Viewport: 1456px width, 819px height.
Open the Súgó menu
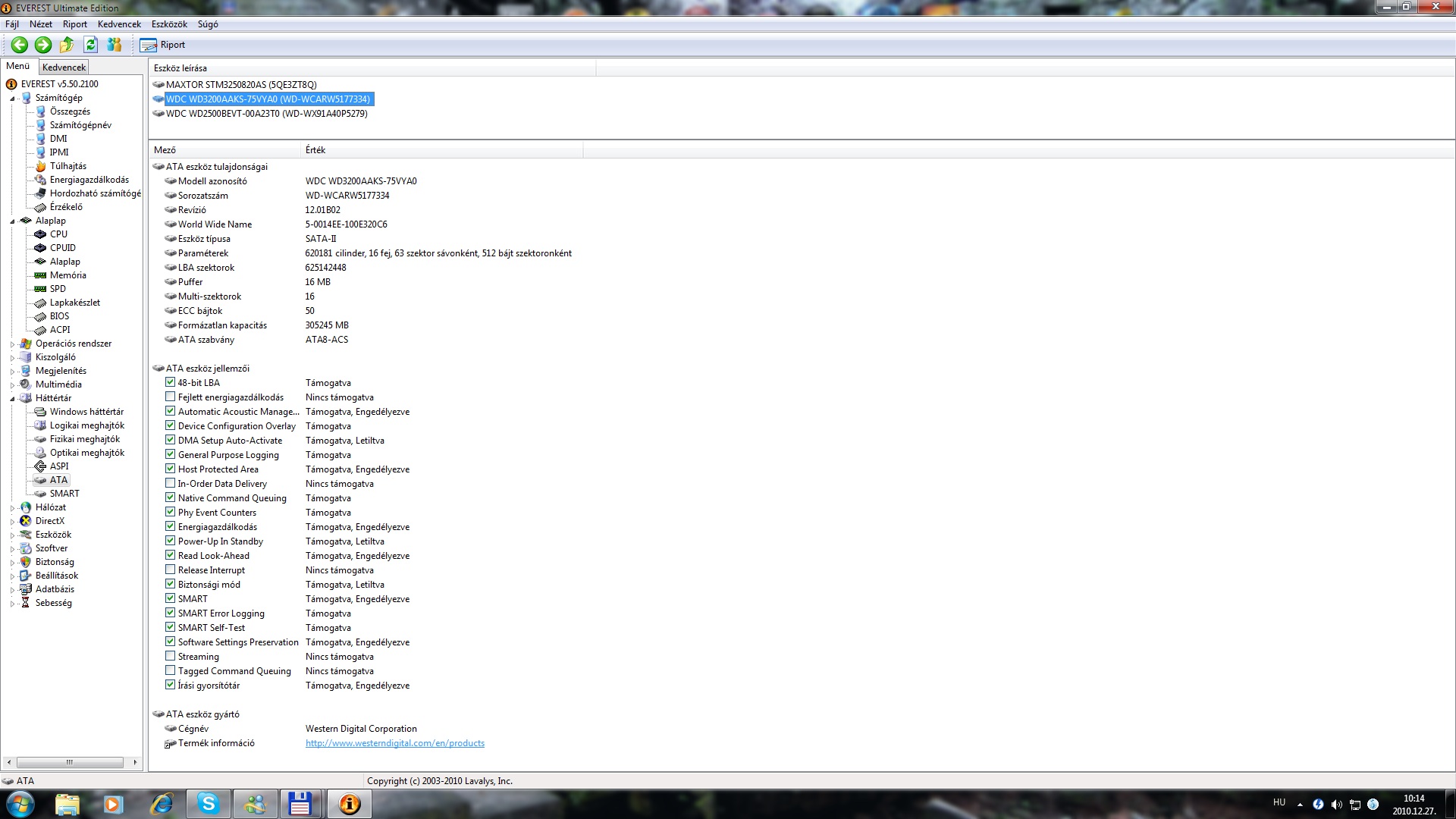[208, 24]
